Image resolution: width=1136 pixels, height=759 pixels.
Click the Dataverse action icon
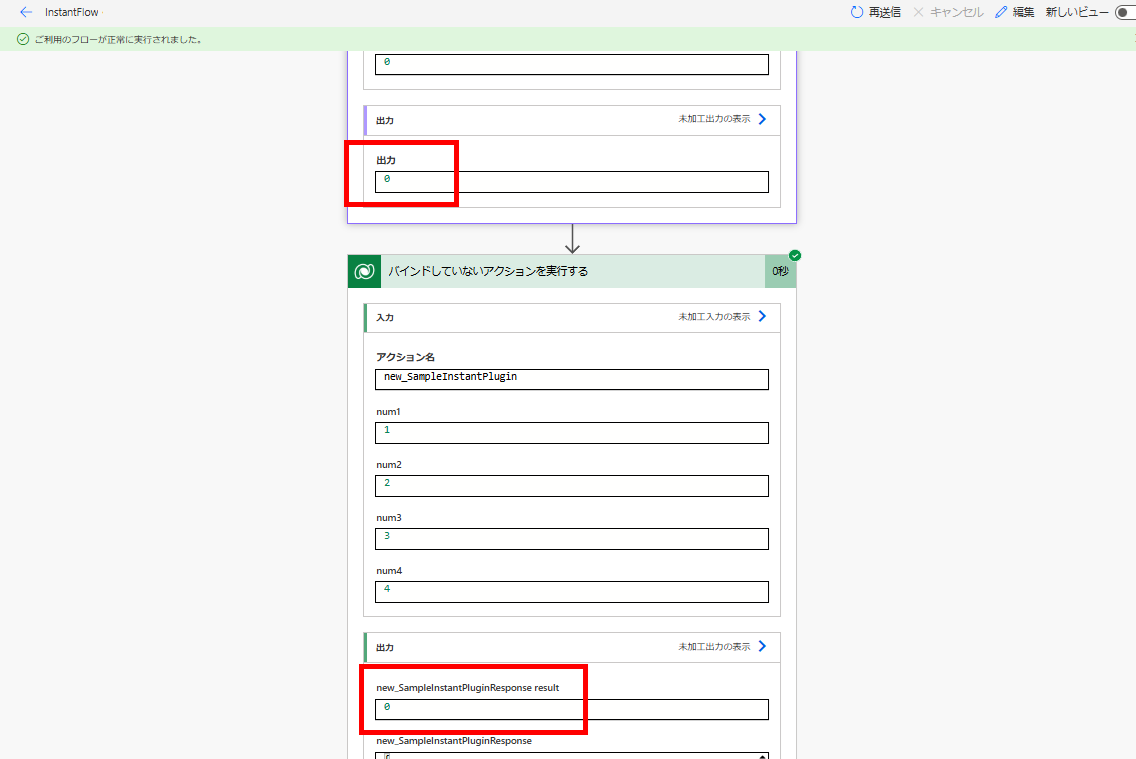(x=364, y=272)
